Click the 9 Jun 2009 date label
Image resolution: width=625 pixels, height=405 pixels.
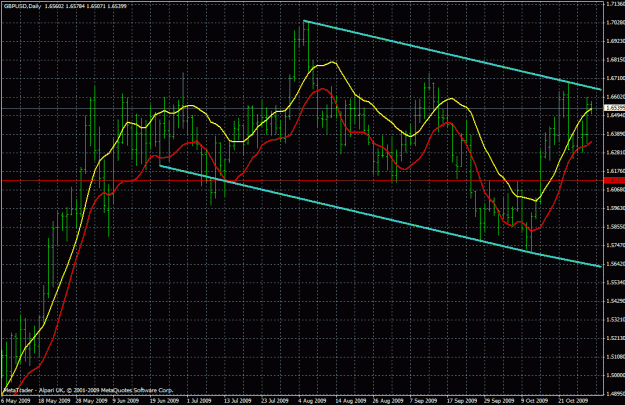click(126, 400)
